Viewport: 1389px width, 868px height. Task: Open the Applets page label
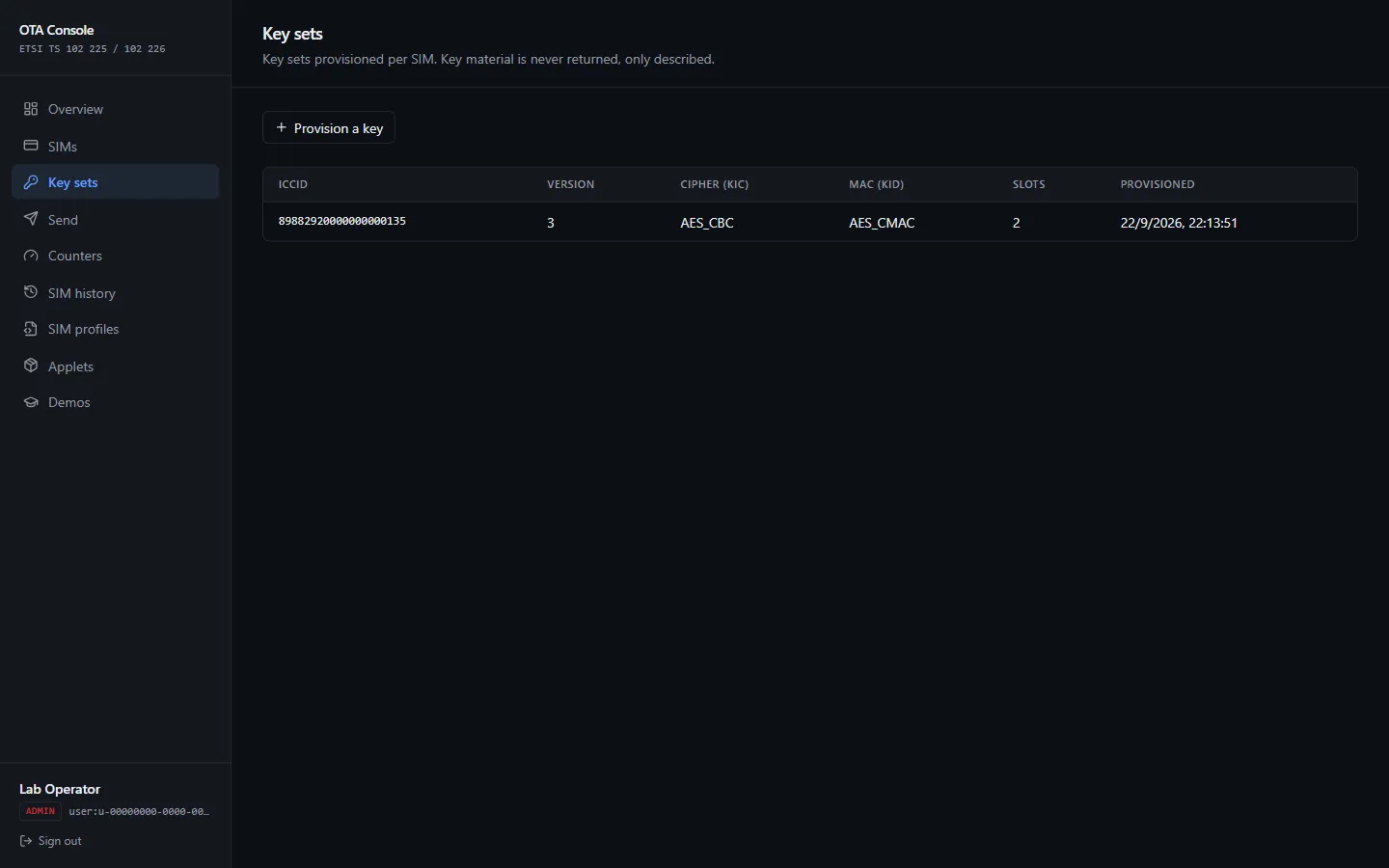[x=70, y=366]
